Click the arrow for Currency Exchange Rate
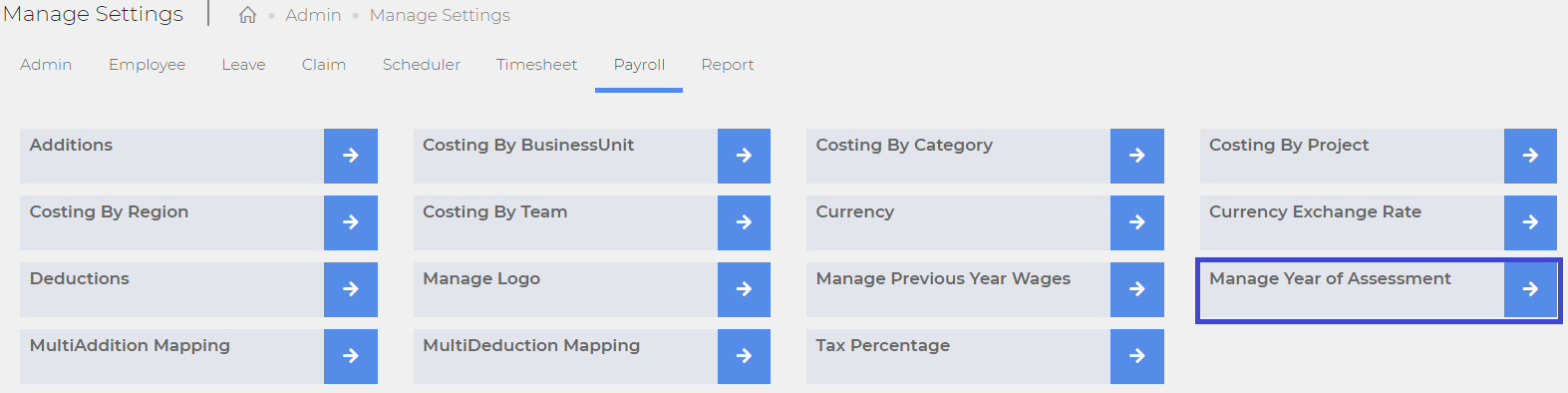The width and height of the screenshot is (1568, 393). [1530, 222]
